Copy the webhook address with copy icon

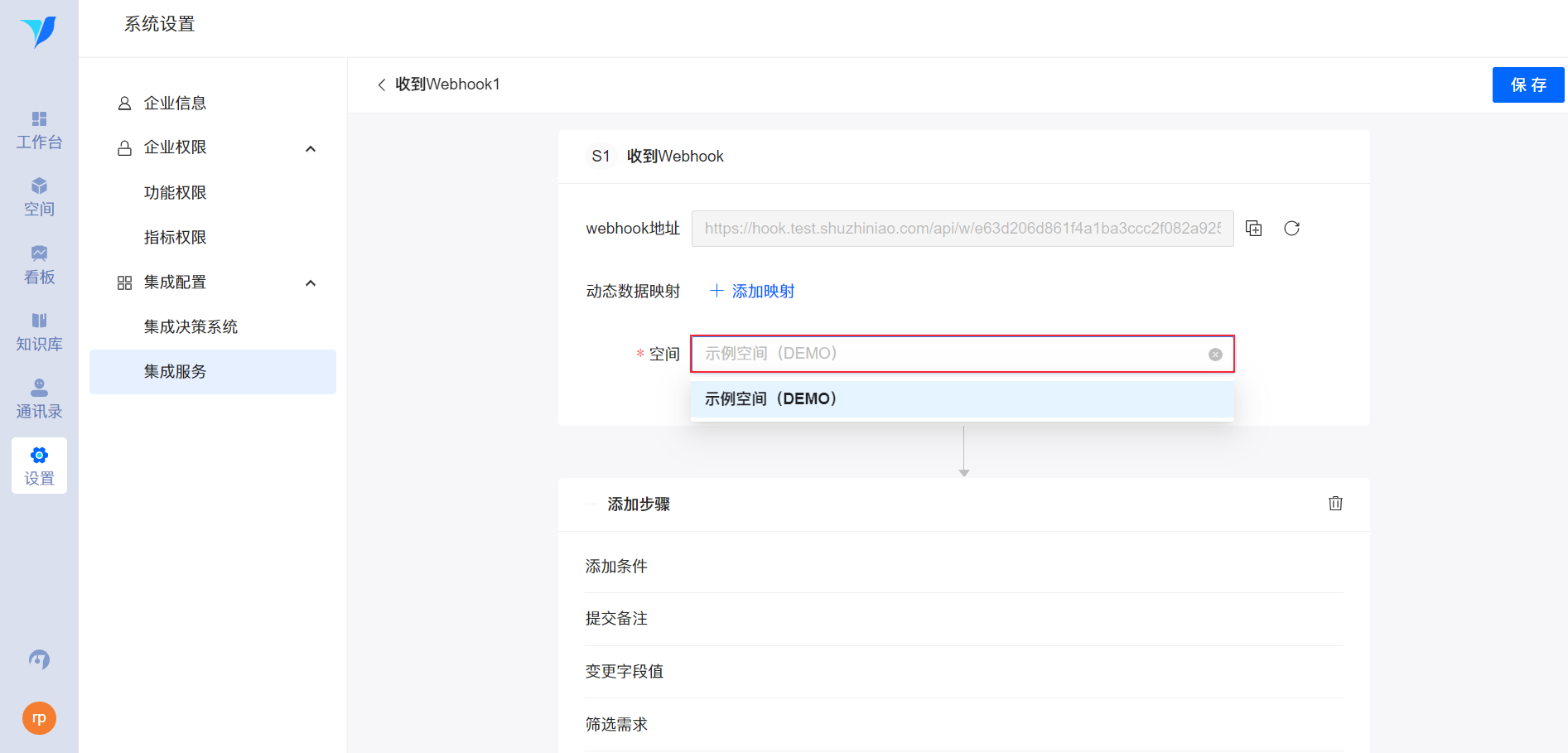click(1254, 229)
